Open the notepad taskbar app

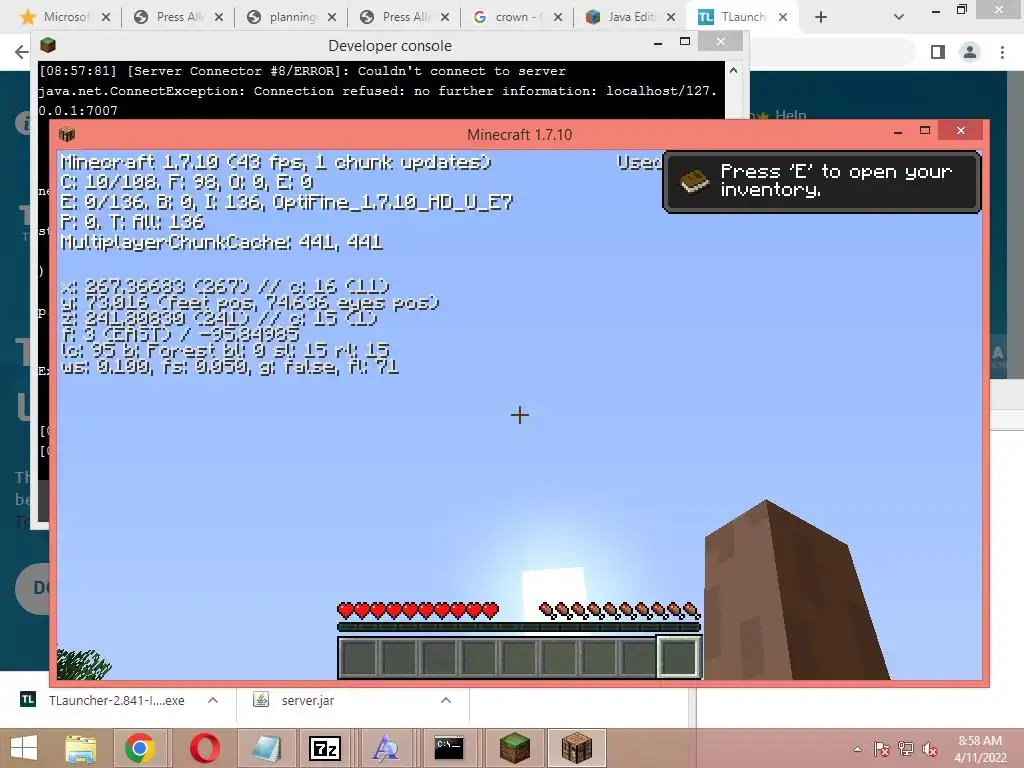(266, 748)
